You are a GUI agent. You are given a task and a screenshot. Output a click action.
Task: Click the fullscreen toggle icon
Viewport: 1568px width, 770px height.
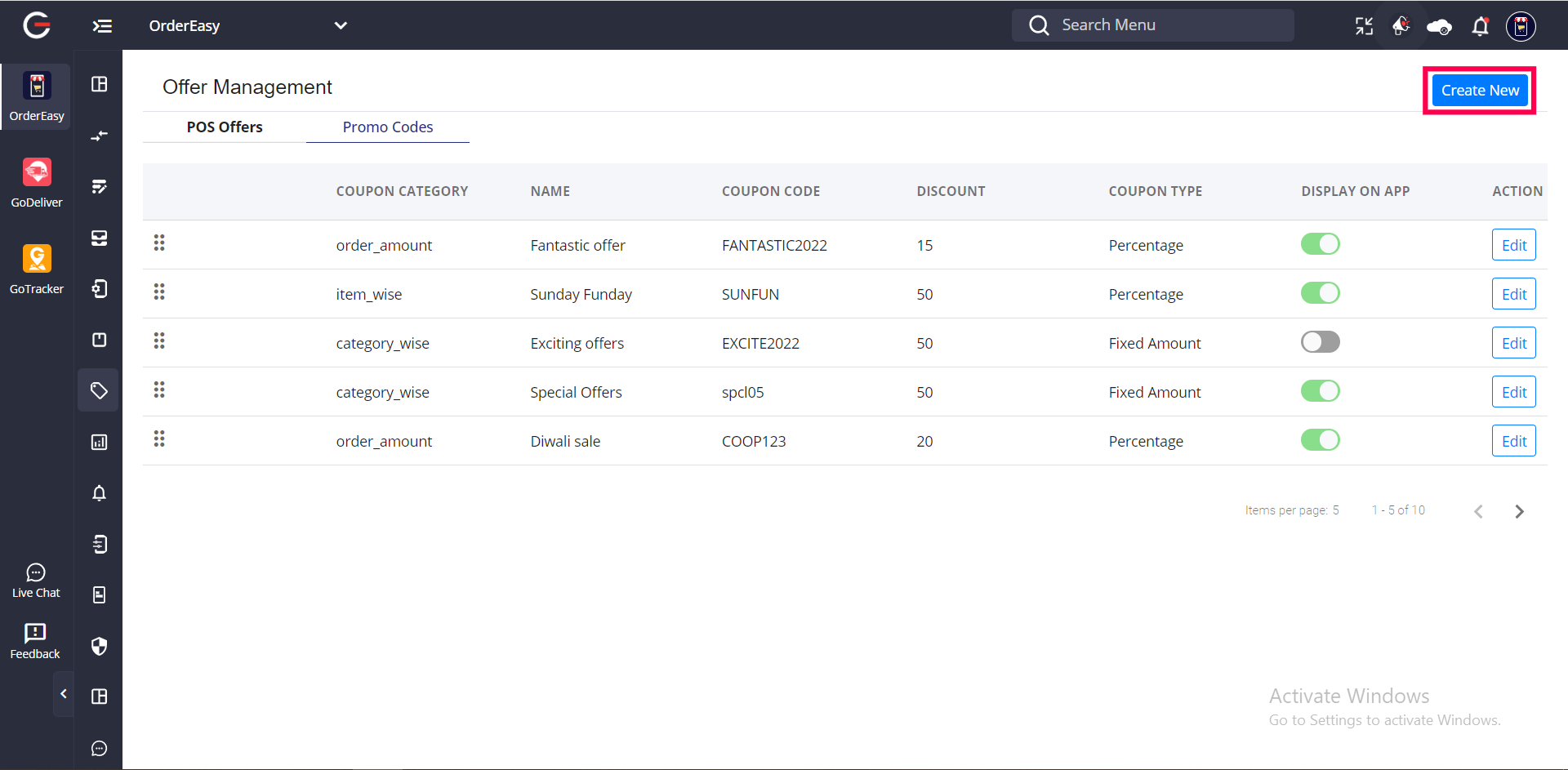click(x=1364, y=26)
